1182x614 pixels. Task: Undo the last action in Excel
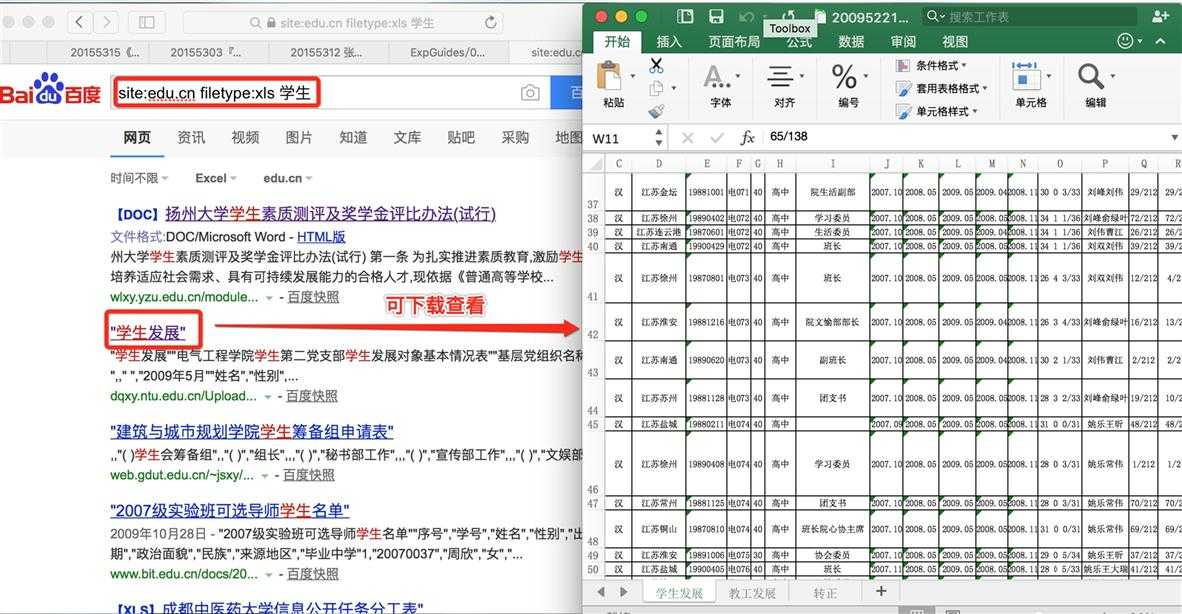(746, 17)
